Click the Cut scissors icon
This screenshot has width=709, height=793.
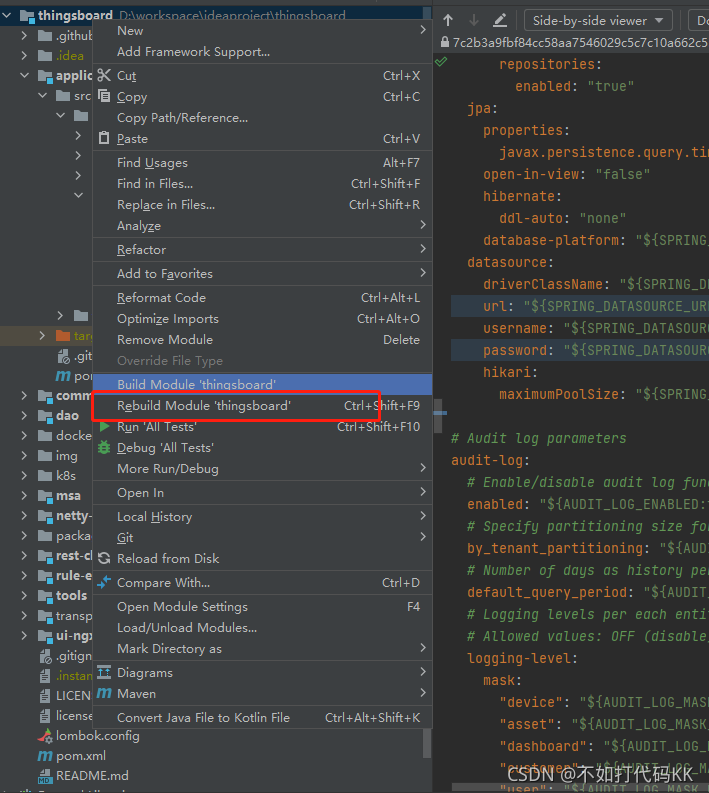coord(104,75)
